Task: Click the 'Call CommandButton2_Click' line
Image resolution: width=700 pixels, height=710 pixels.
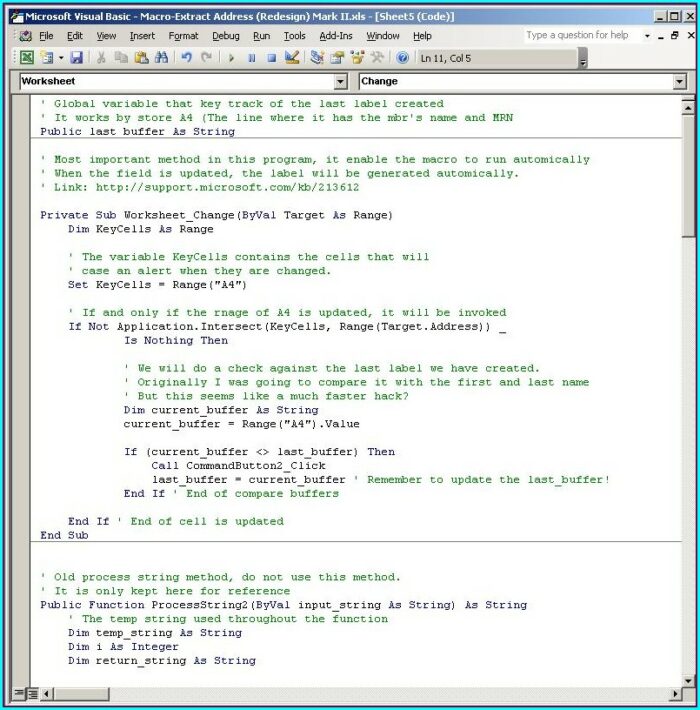Action: click(x=238, y=466)
